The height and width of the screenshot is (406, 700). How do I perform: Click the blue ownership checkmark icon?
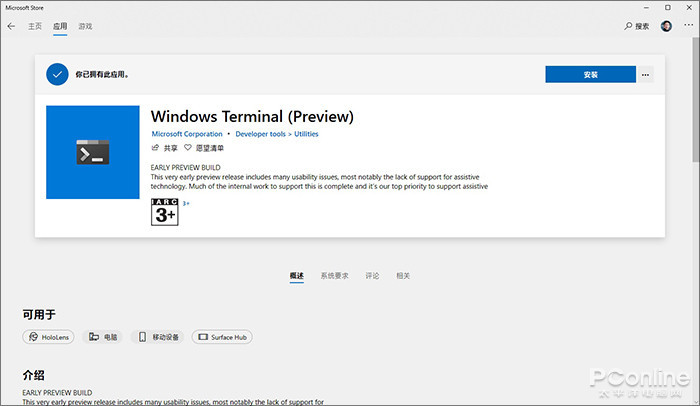coord(57,75)
